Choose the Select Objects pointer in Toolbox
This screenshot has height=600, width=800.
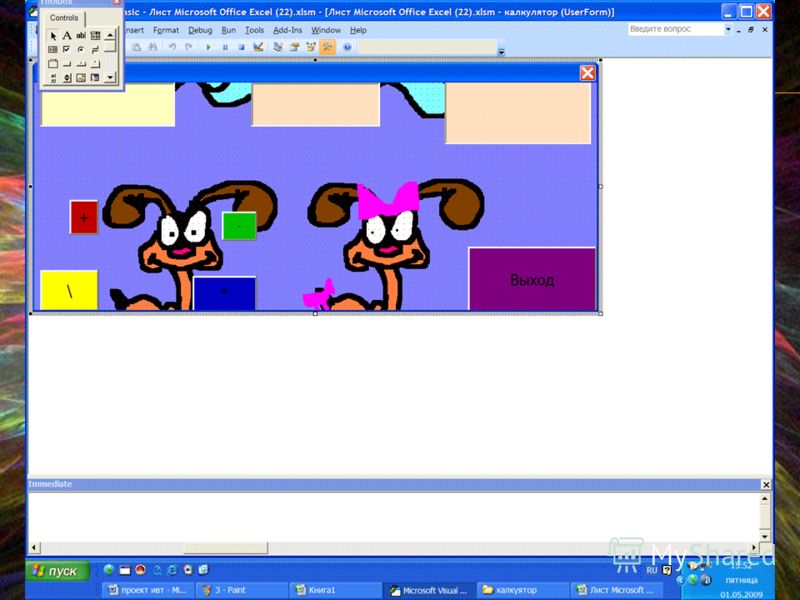(53, 36)
